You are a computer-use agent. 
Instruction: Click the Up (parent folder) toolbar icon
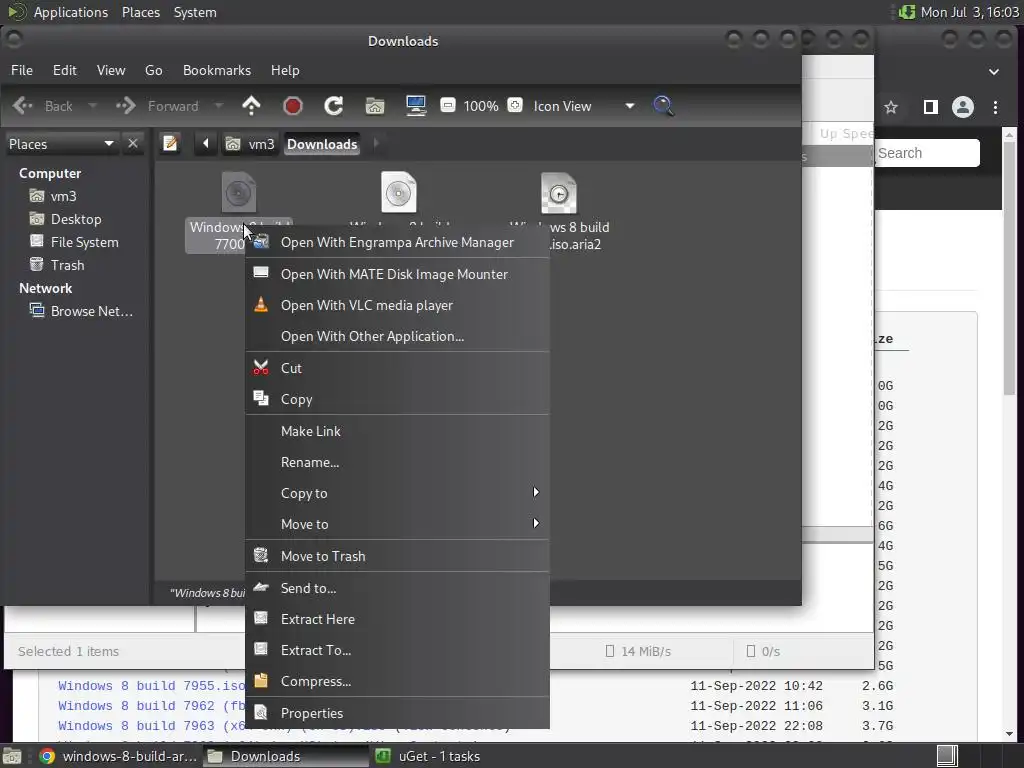(x=251, y=106)
